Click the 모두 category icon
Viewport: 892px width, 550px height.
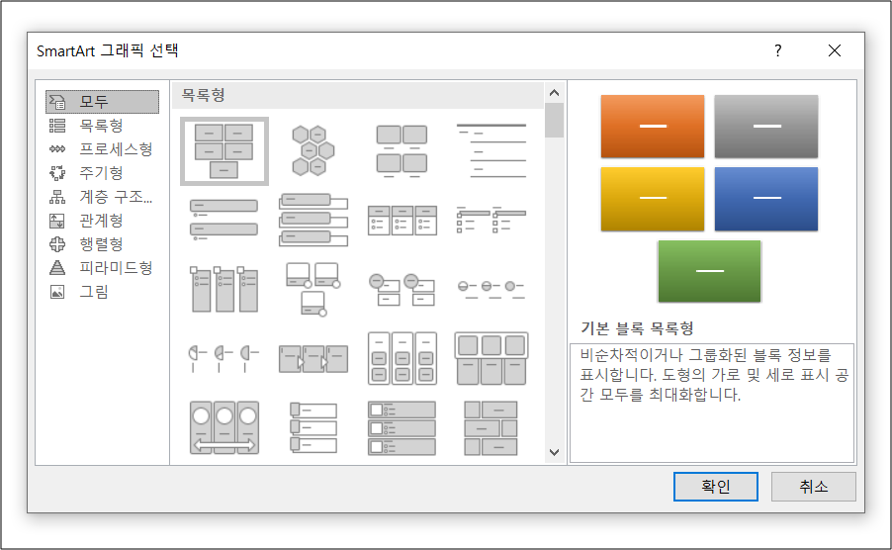tap(57, 102)
